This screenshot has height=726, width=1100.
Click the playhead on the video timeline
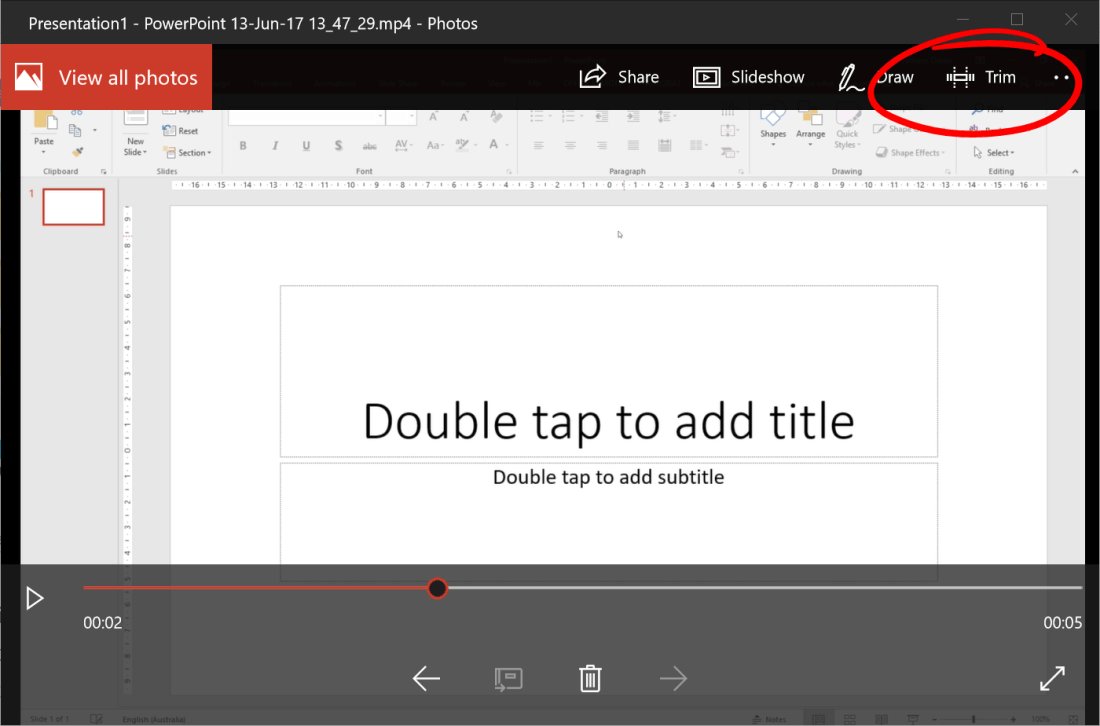(437, 588)
